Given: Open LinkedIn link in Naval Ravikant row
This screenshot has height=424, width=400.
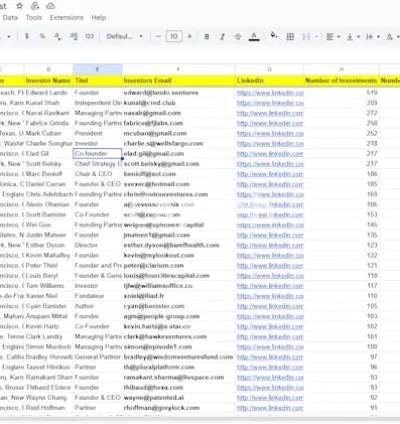Looking at the screenshot, I should pyautogui.click(x=270, y=113).
